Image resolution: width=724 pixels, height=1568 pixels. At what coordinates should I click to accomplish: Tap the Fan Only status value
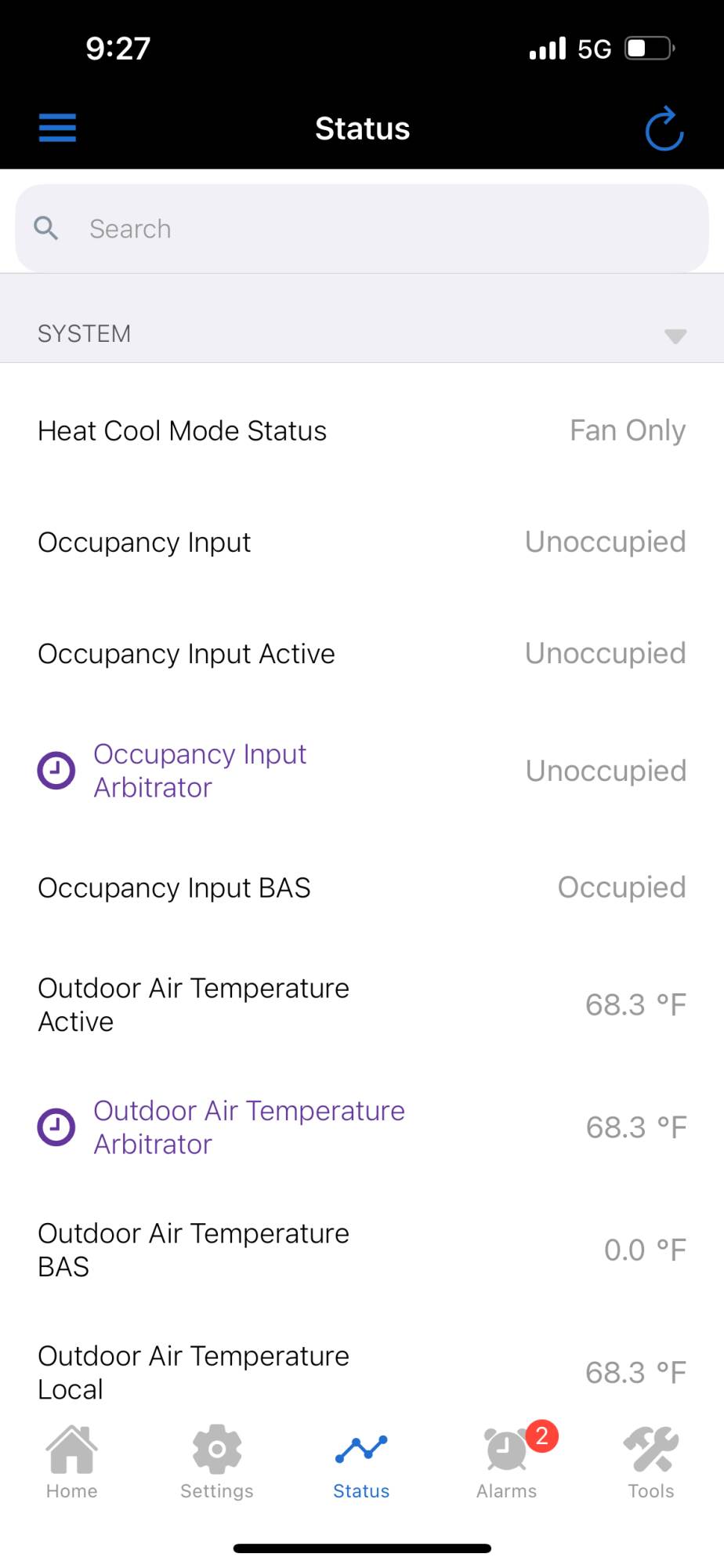click(x=628, y=431)
